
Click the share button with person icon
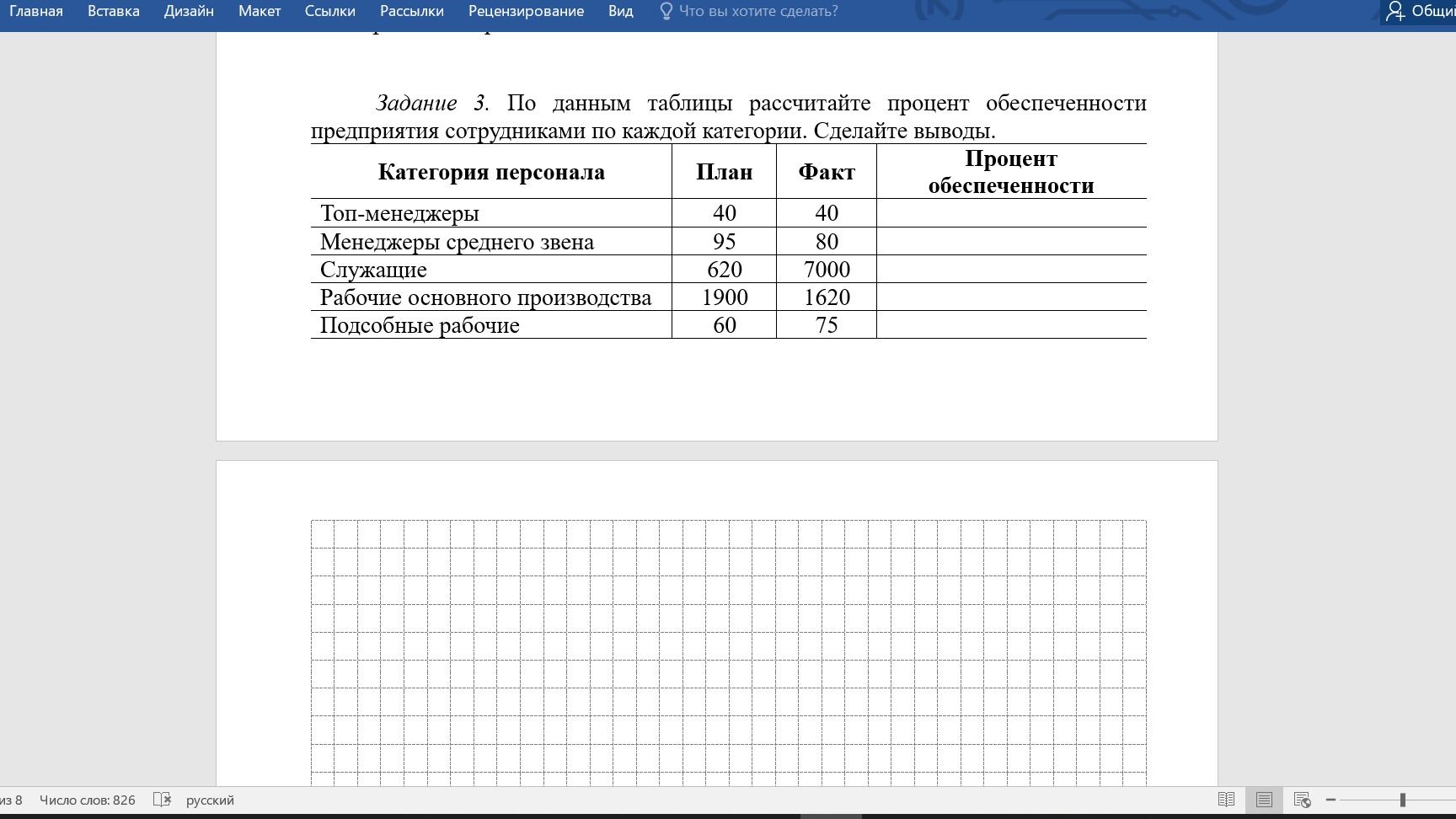pyautogui.click(x=1421, y=11)
